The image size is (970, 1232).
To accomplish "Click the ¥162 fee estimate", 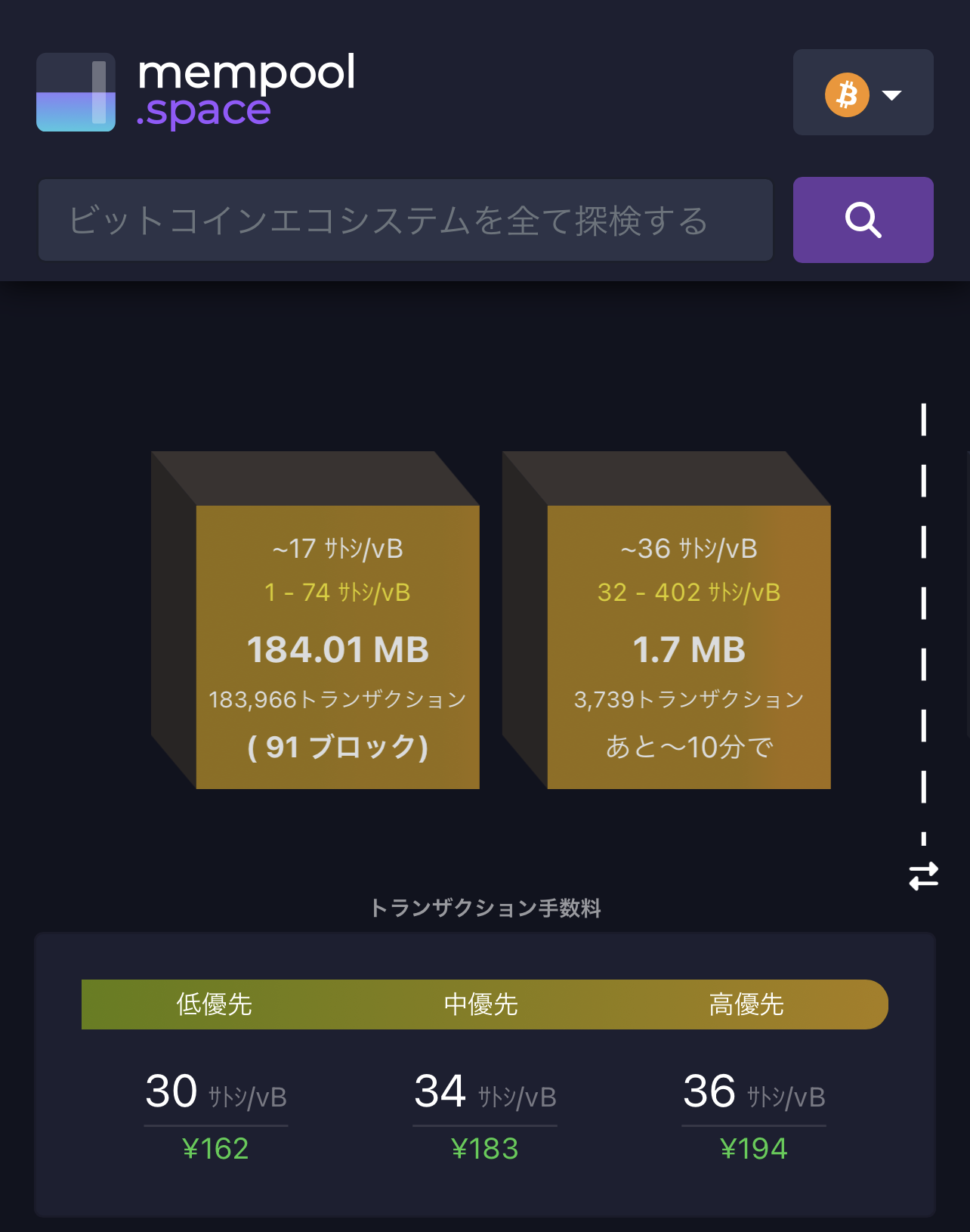I will pyautogui.click(x=215, y=1149).
